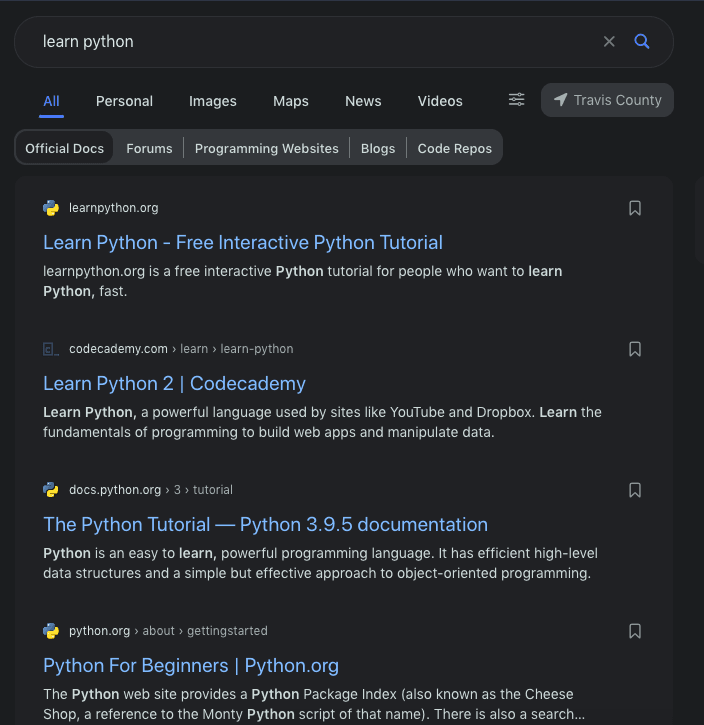704x725 pixels.
Task: Bookmark the docs.python.org tutorial result
Action: point(635,490)
